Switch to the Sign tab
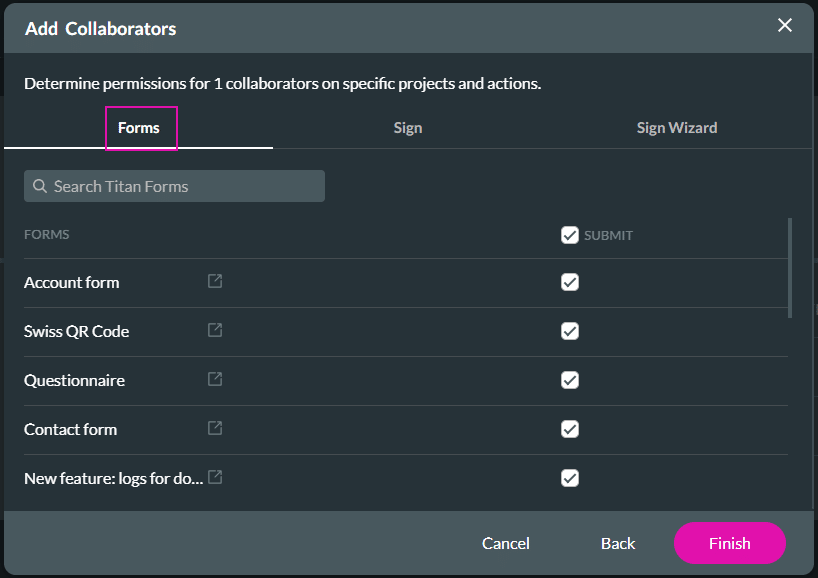Image resolution: width=818 pixels, height=578 pixels. [x=408, y=127]
